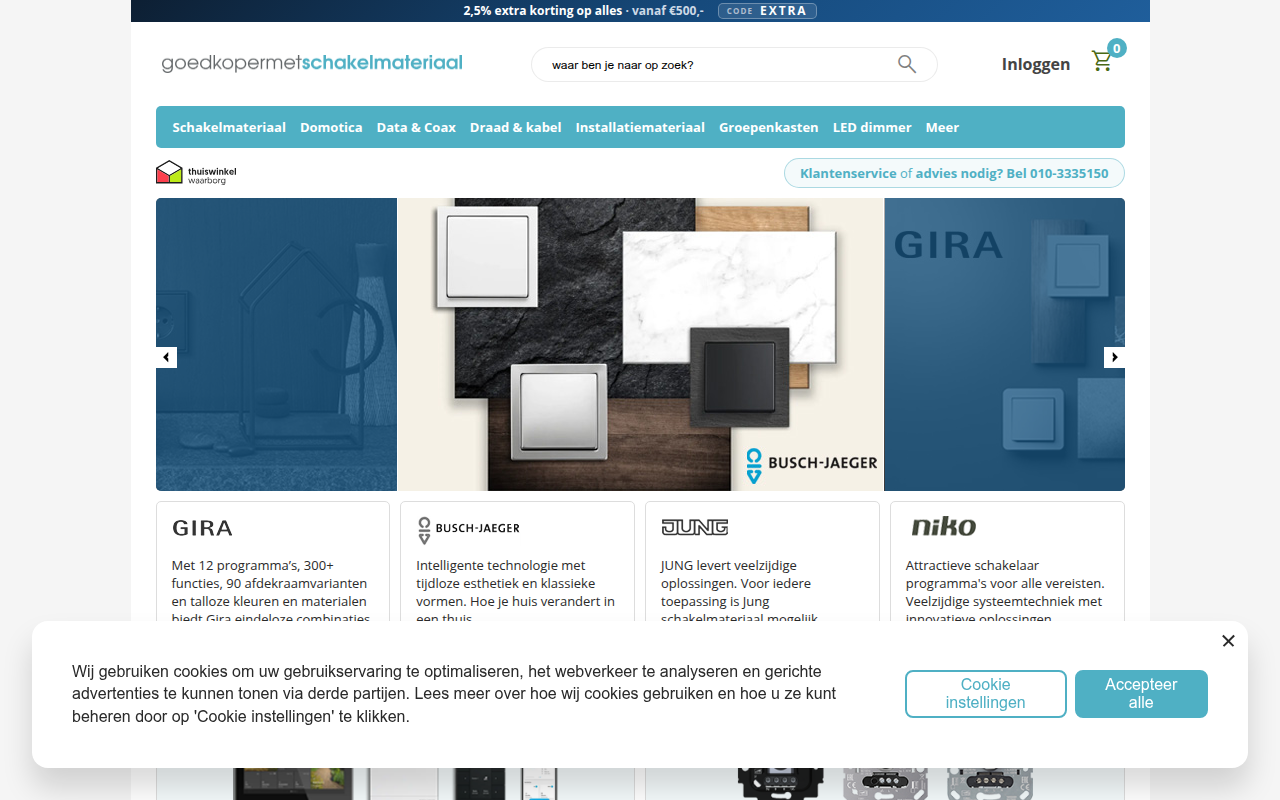The height and width of the screenshot is (800, 1280).
Task: Open the Data & Coax menu
Action: pyautogui.click(x=416, y=127)
